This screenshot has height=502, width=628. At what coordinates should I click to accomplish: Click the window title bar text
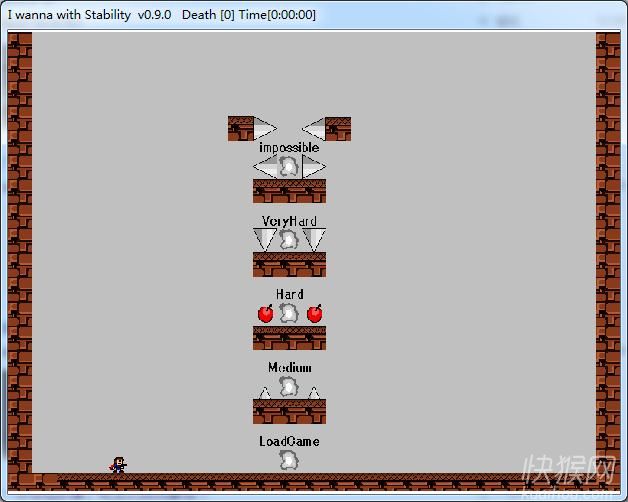tap(162, 15)
